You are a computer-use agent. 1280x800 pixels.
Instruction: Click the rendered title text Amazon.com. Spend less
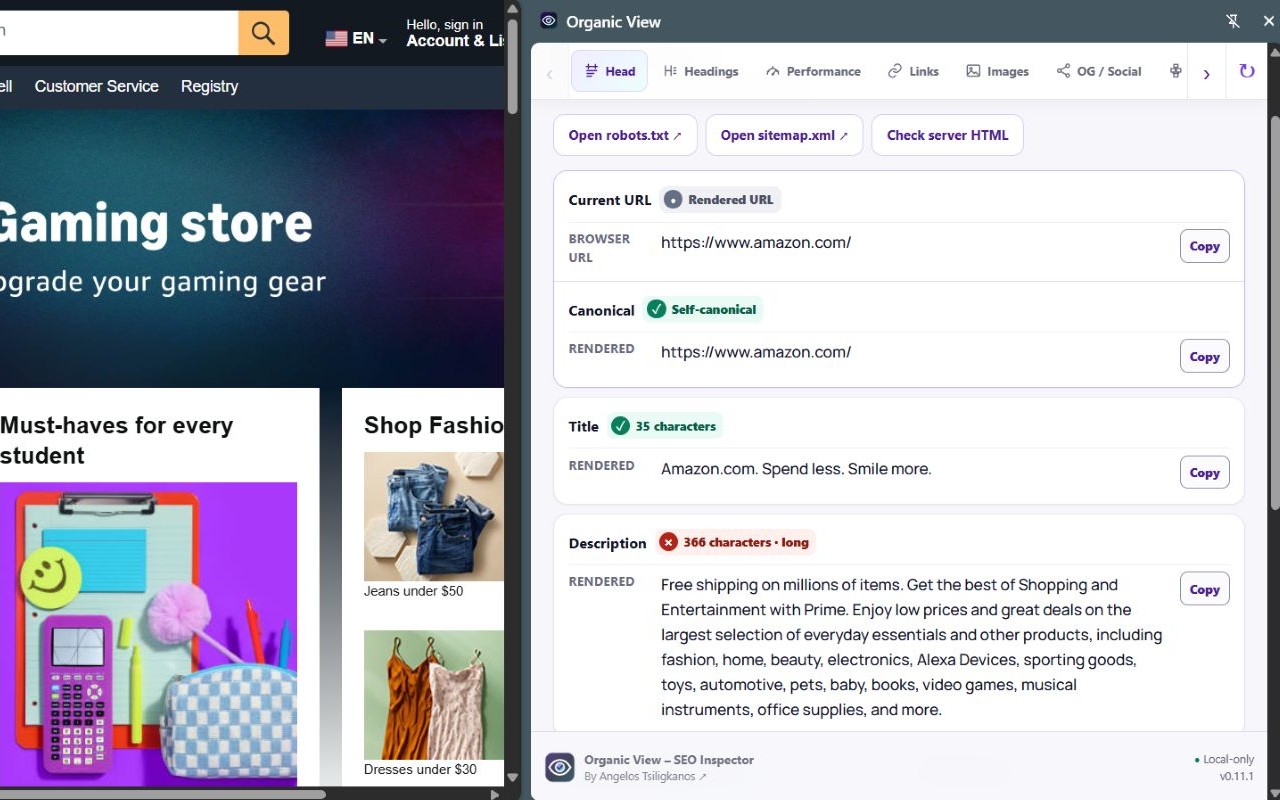[x=796, y=468]
